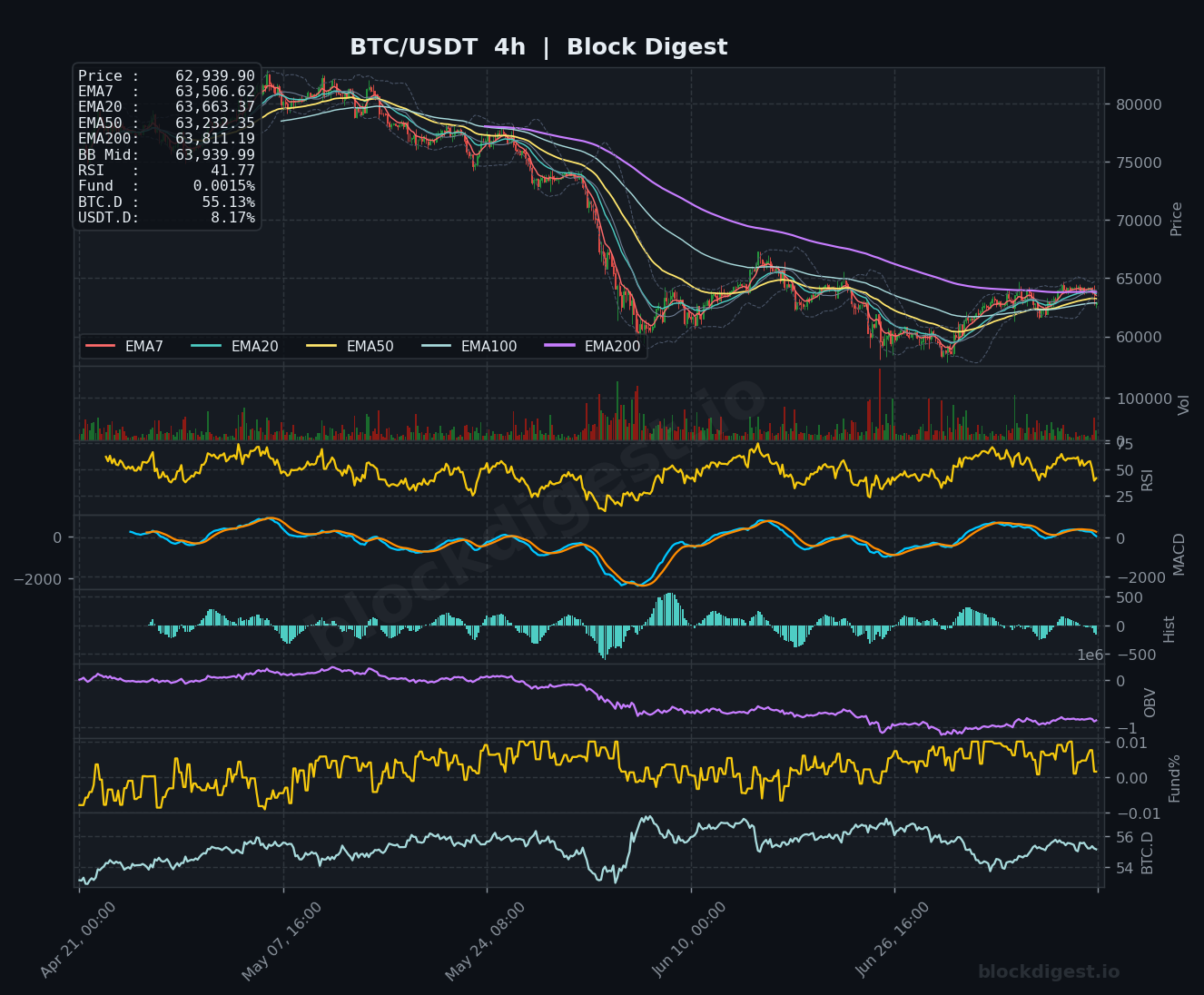Click the Apr 21, 00:00 date label

click(x=78, y=940)
